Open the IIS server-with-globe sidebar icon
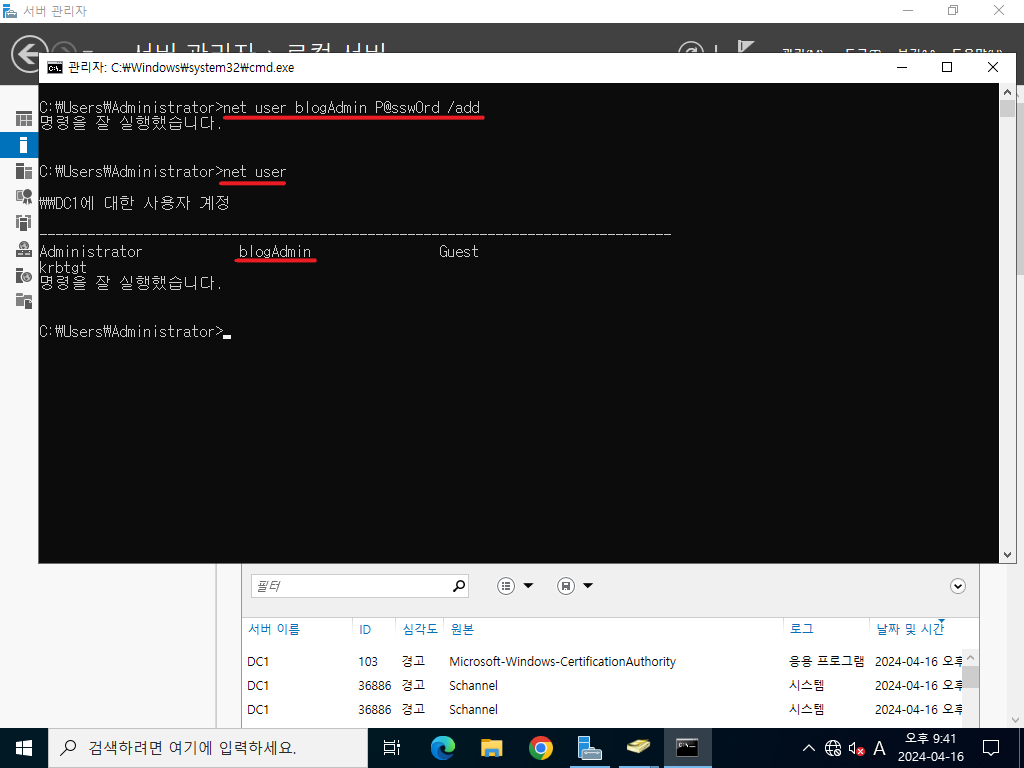Screen dimensions: 1024x768 [24, 276]
